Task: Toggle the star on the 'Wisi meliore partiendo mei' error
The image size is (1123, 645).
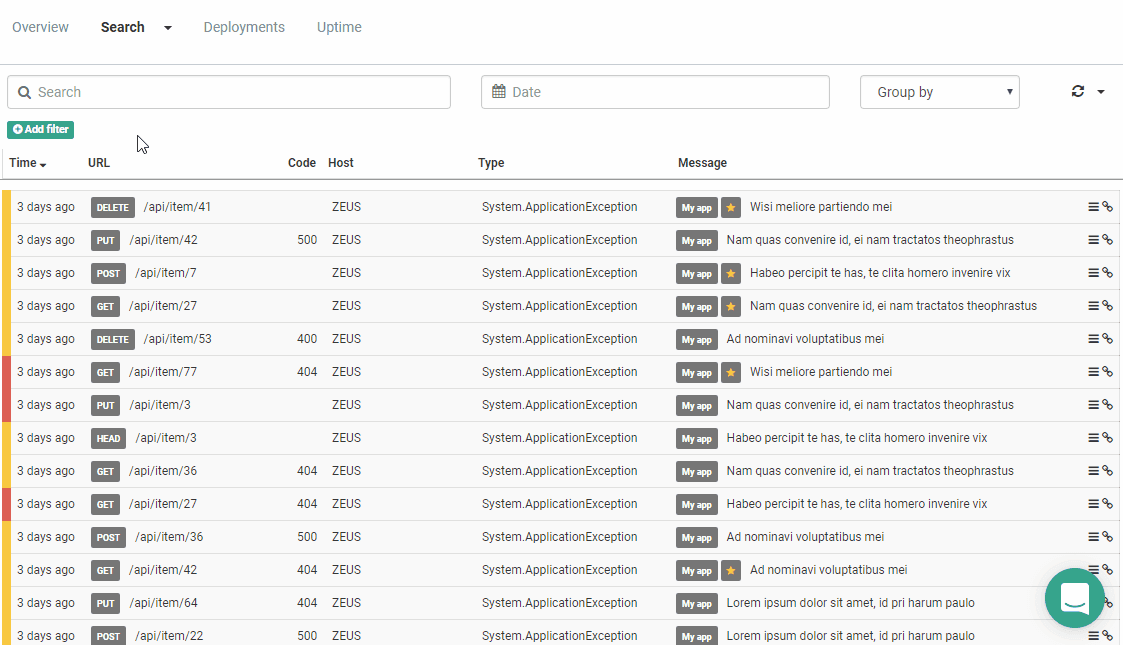Action: pos(731,207)
